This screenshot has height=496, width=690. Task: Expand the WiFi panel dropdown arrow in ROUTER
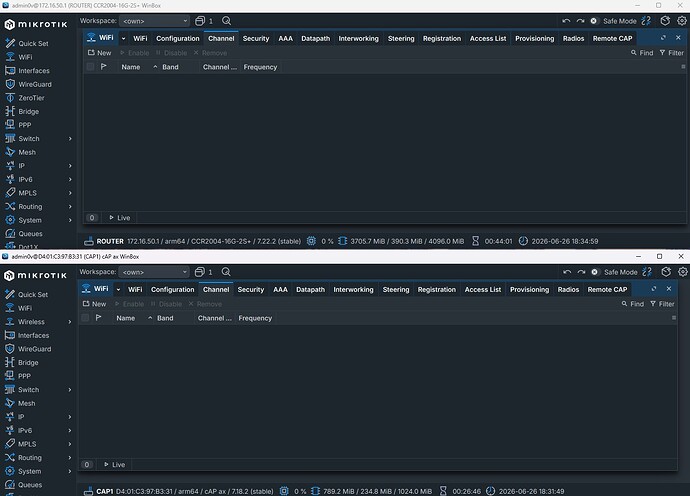[x=123, y=38]
